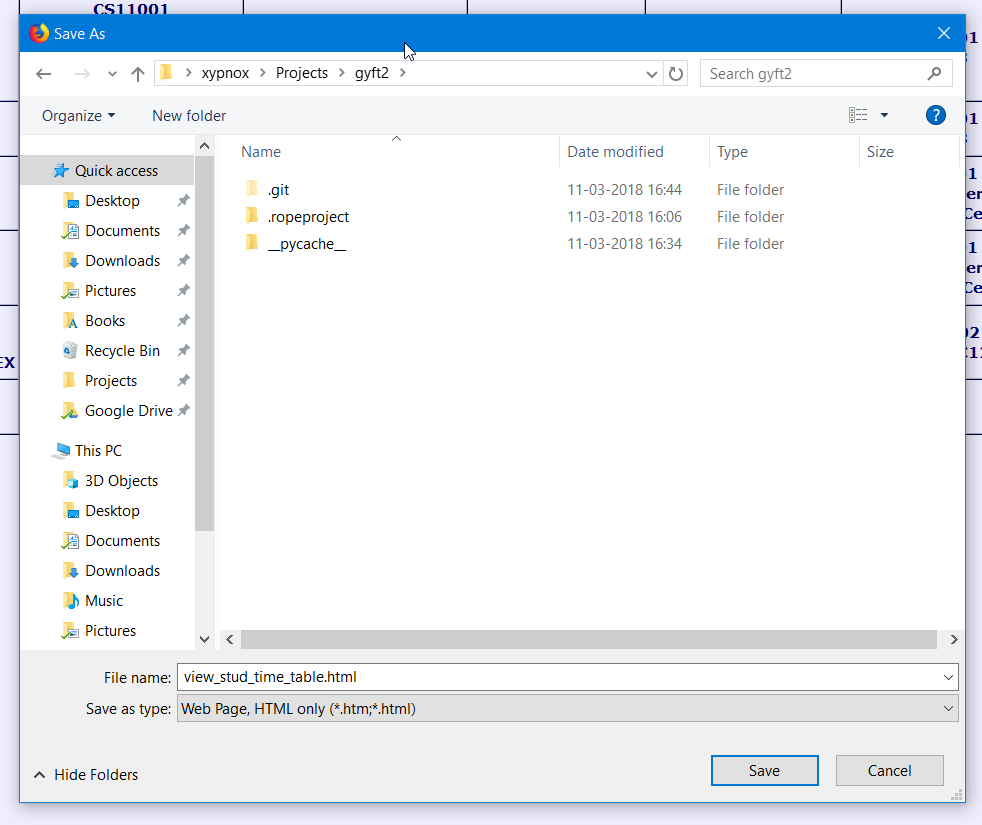
Task: Click folder icon in address bar
Action: [166, 73]
